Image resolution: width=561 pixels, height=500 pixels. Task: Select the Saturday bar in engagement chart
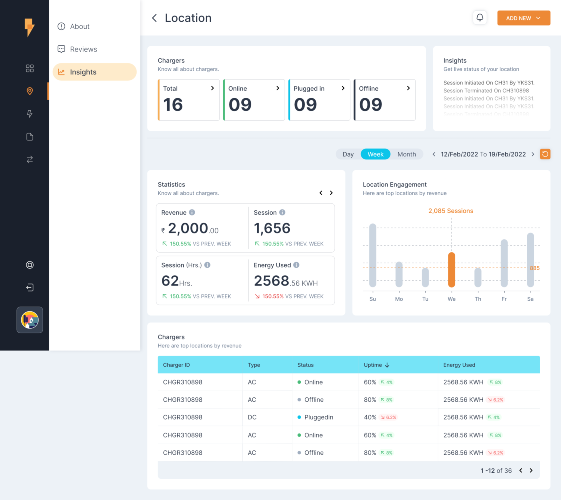(x=531, y=260)
